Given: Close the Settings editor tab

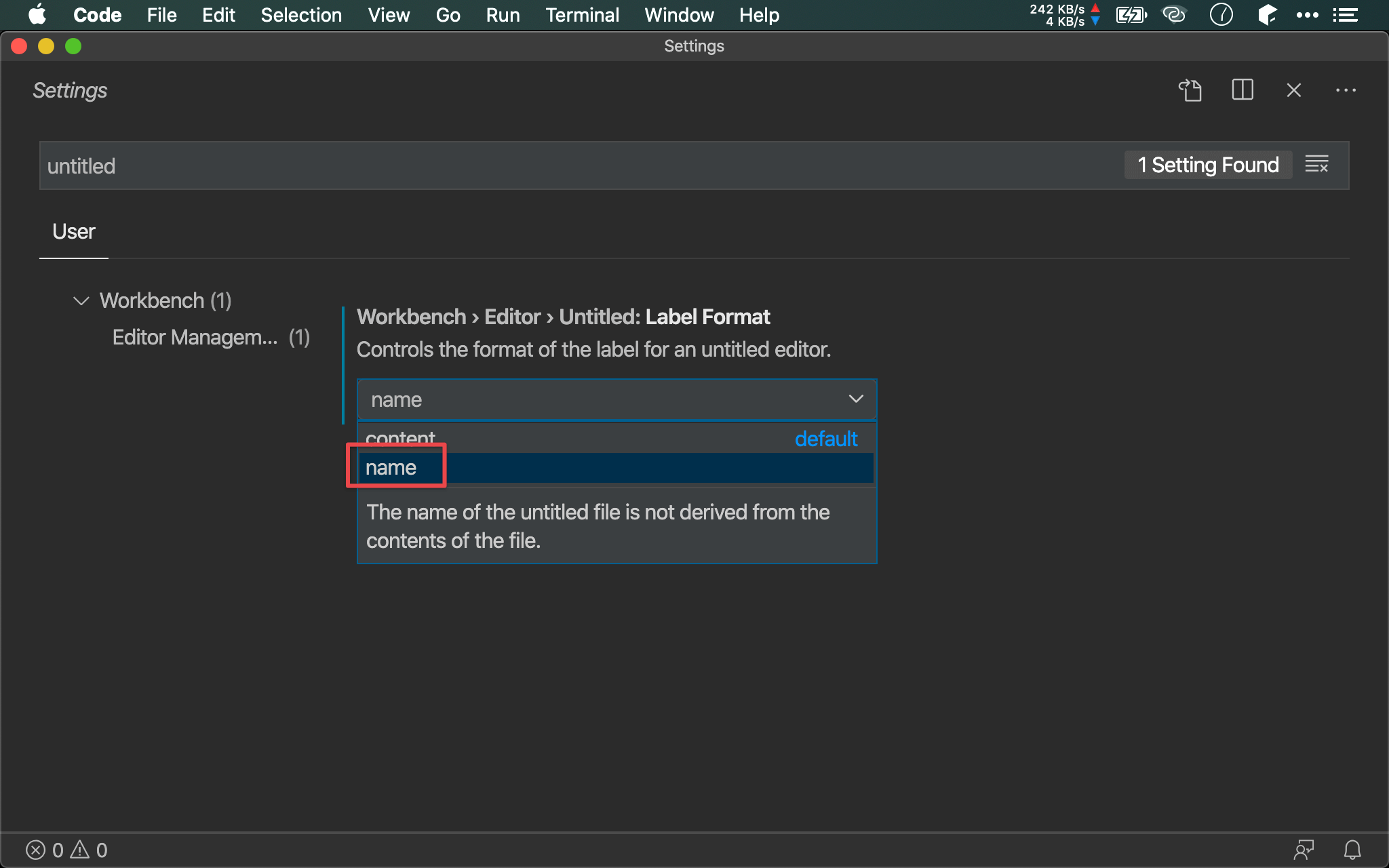Looking at the screenshot, I should point(1294,90).
